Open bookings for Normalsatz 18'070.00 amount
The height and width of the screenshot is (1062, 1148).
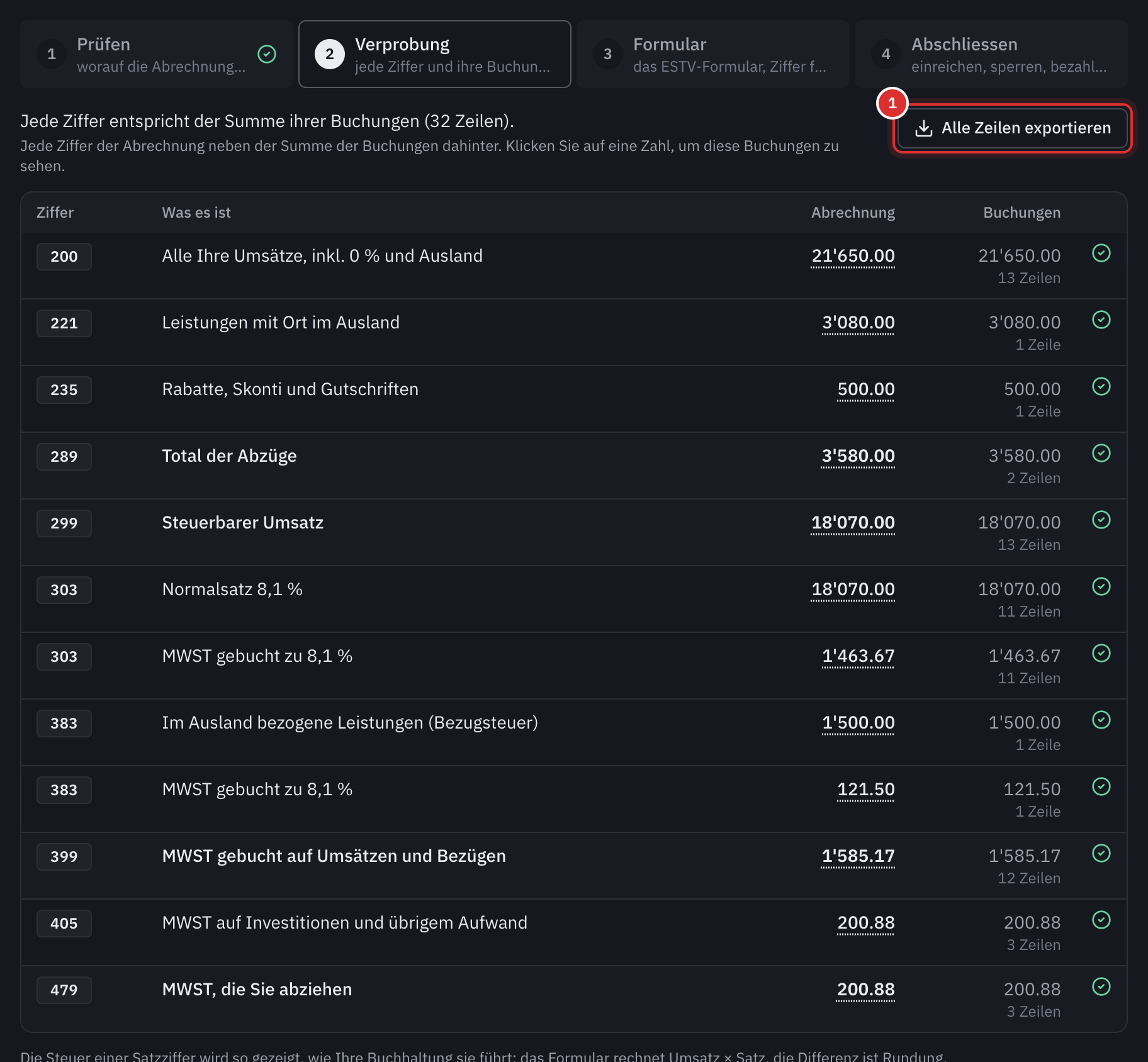[853, 590]
